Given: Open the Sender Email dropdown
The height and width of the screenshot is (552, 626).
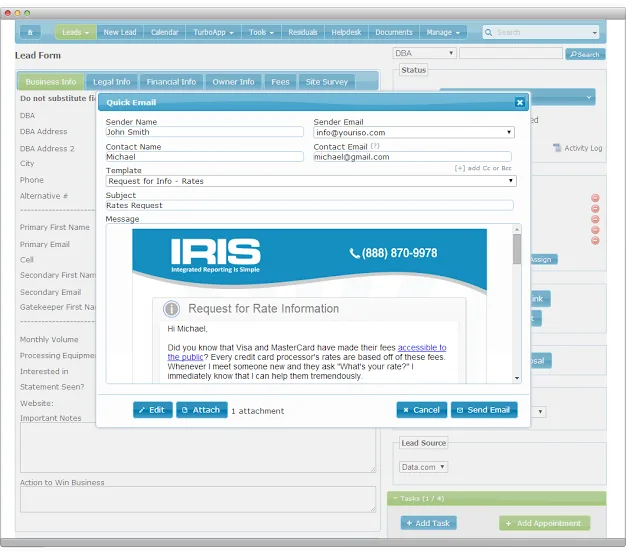Looking at the screenshot, I should [414, 133].
